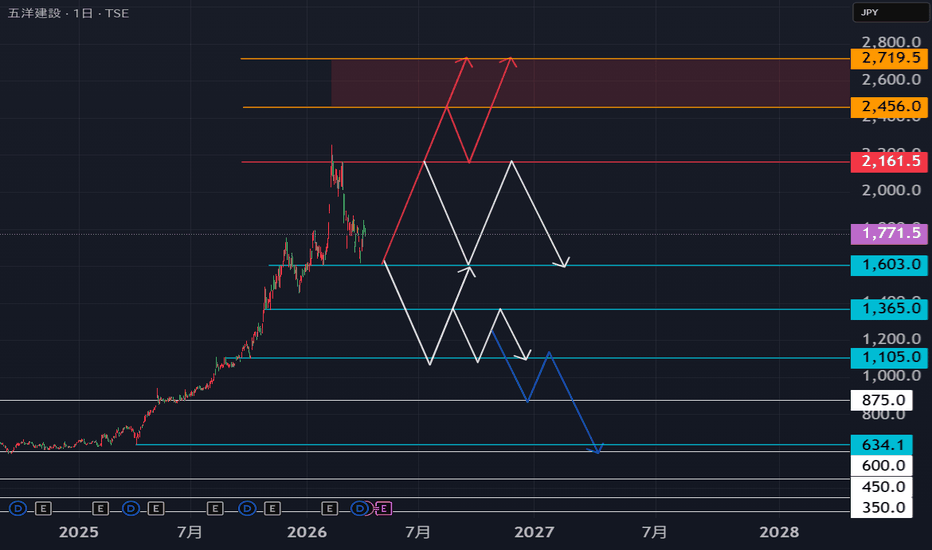Click the cyan 1,365.0 price label
The width and height of the screenshot is (932, 550).
pos(889,309)
